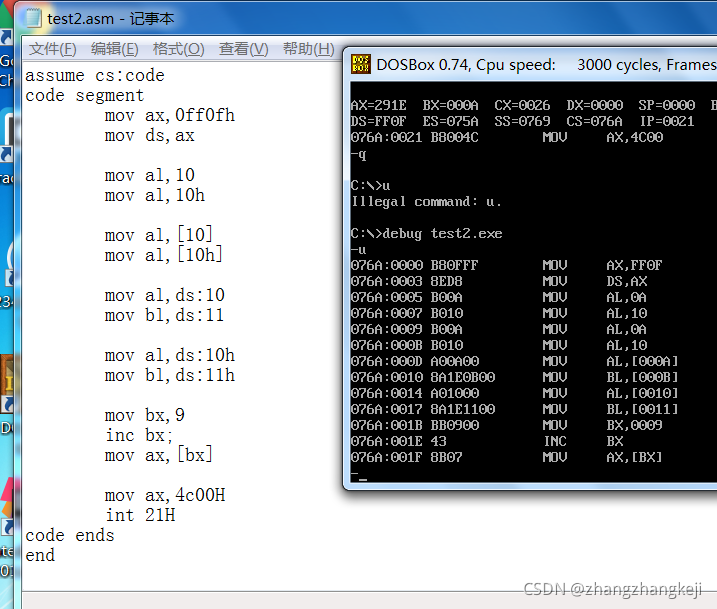Open the 文件(F) menu in Notepad
This screenshot has width=717, height=609.
53,49
